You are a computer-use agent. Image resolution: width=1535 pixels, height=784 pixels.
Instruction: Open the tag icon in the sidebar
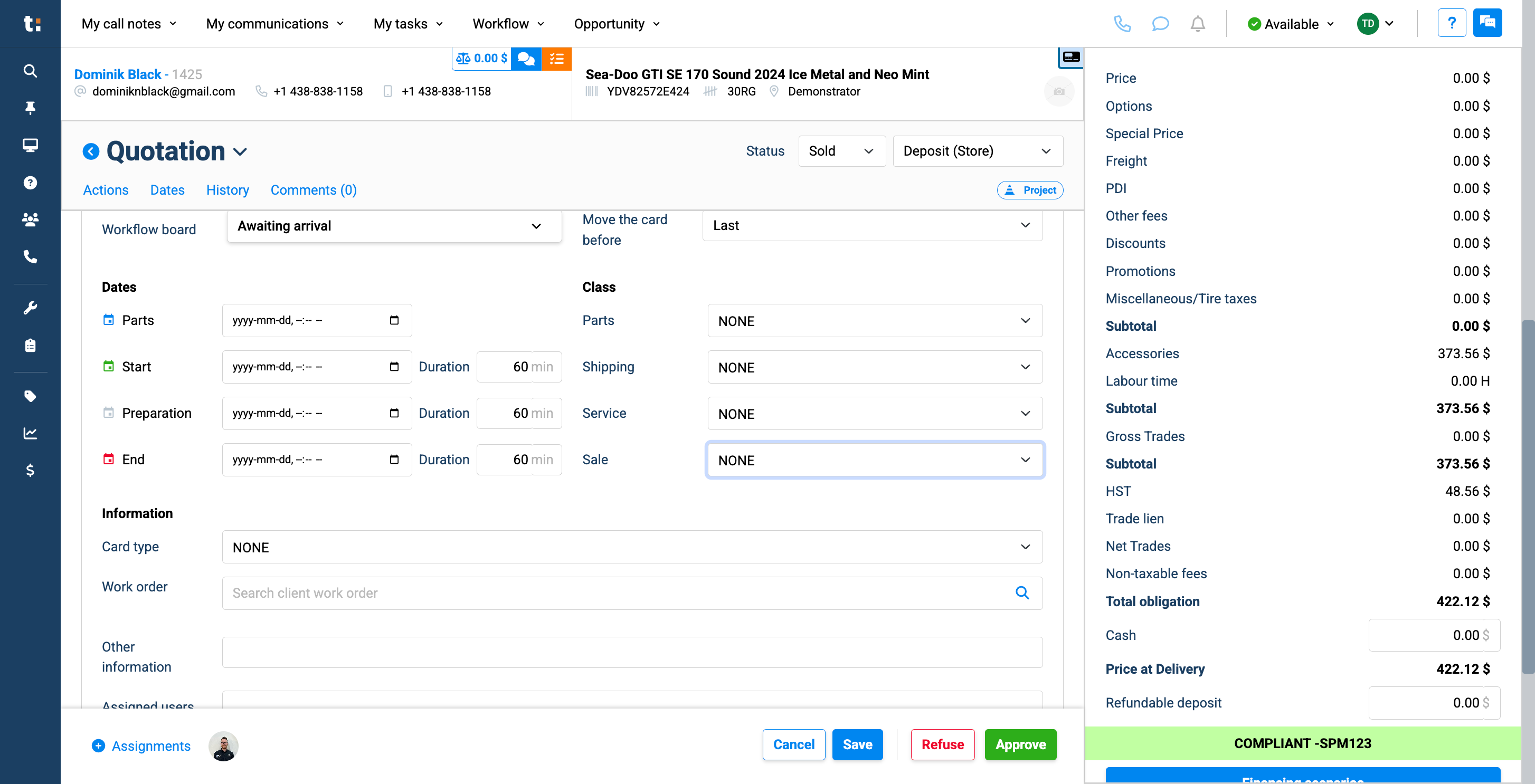pyautogui.click(x=30, y=396)
